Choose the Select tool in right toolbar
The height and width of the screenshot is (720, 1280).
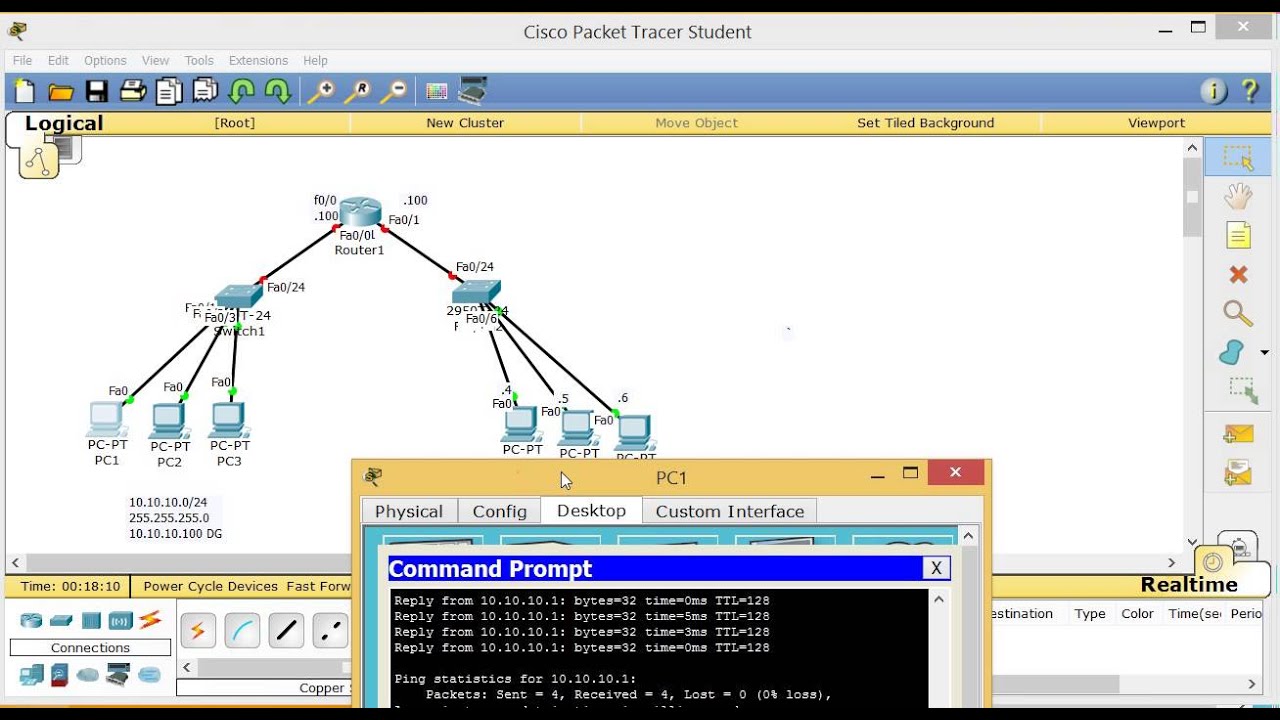(1238, 157)
